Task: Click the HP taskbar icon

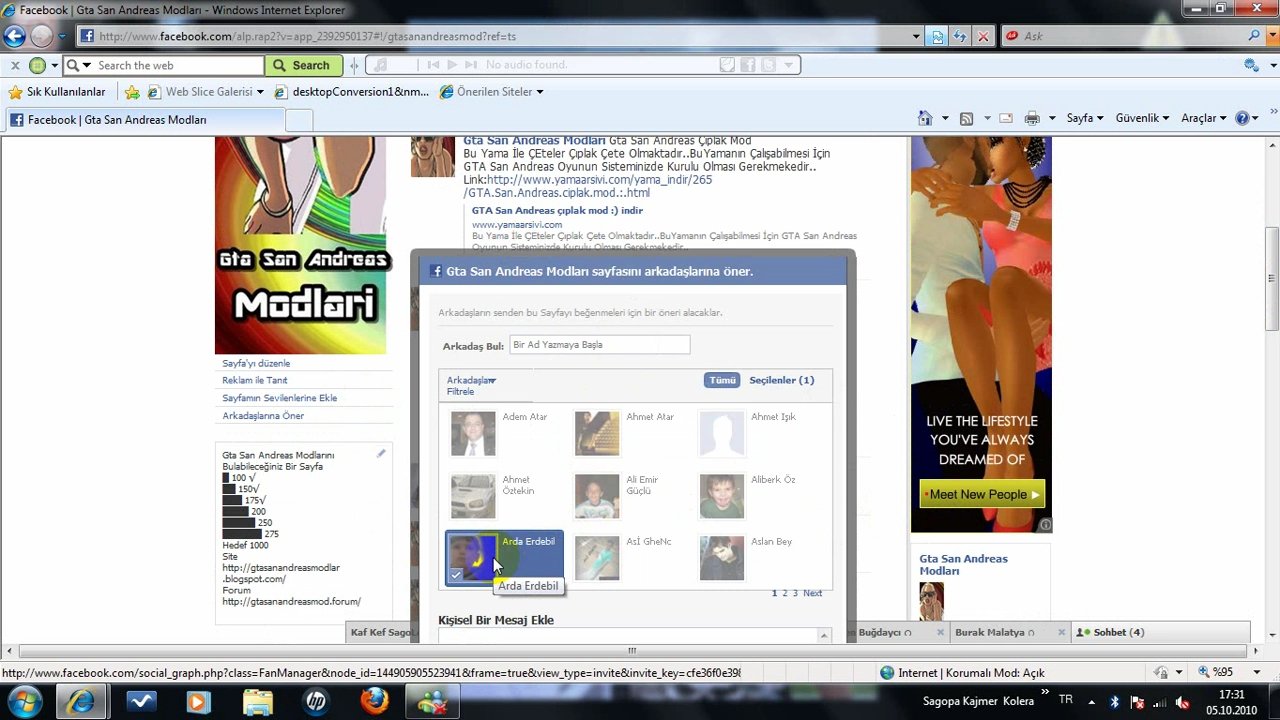Action: coord(314,702)
